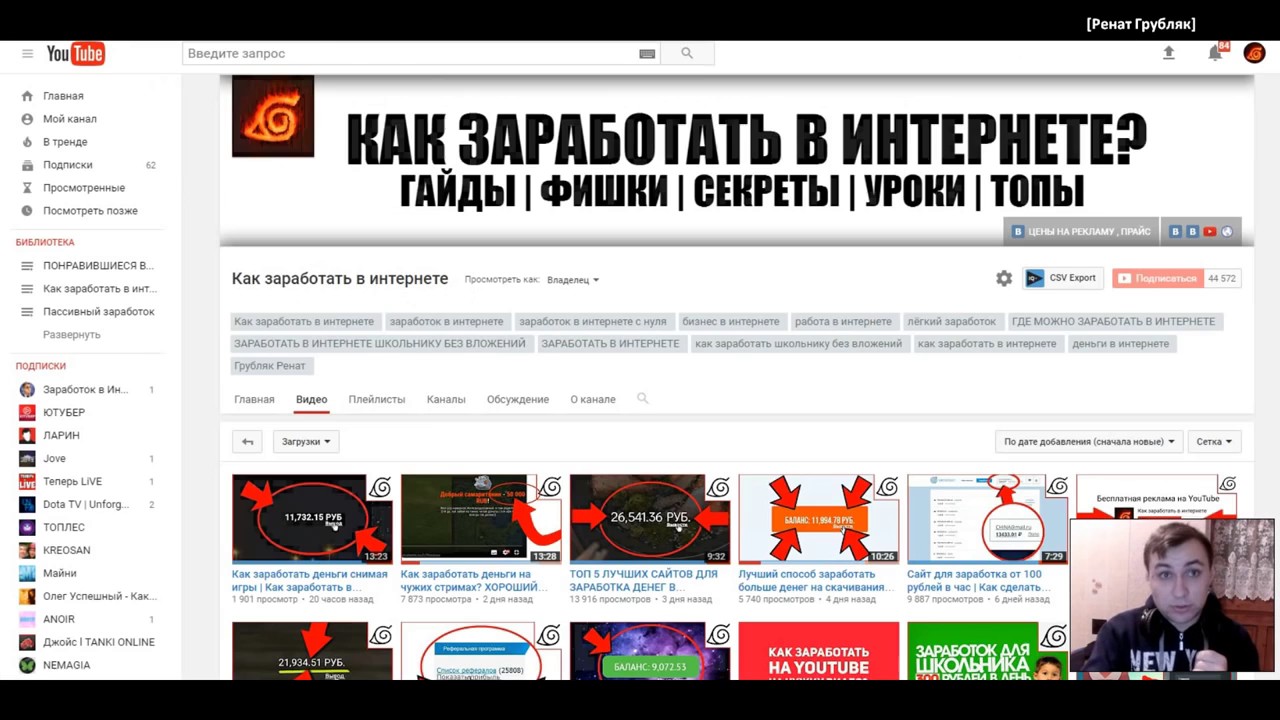Viewport: 1280px width, 720px height.
Task: Open the Загрузки dropdown
Action: tap(306, 441)
